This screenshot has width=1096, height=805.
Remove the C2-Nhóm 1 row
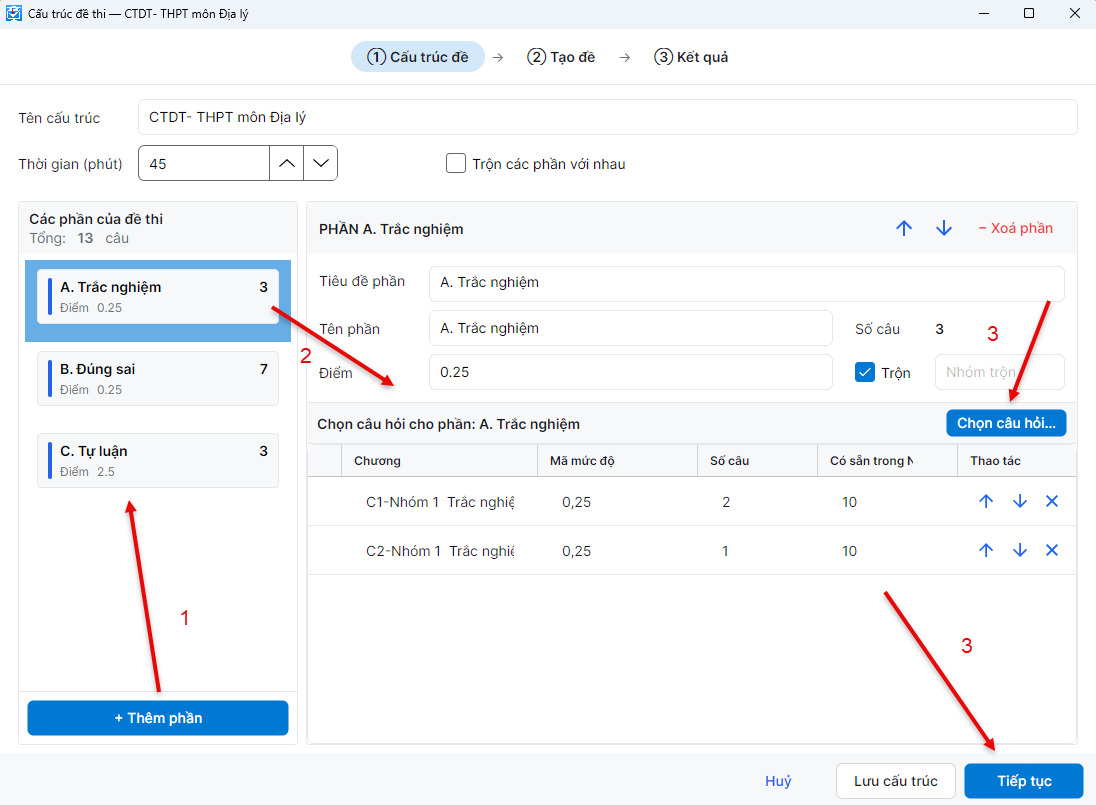point(1052,550)
